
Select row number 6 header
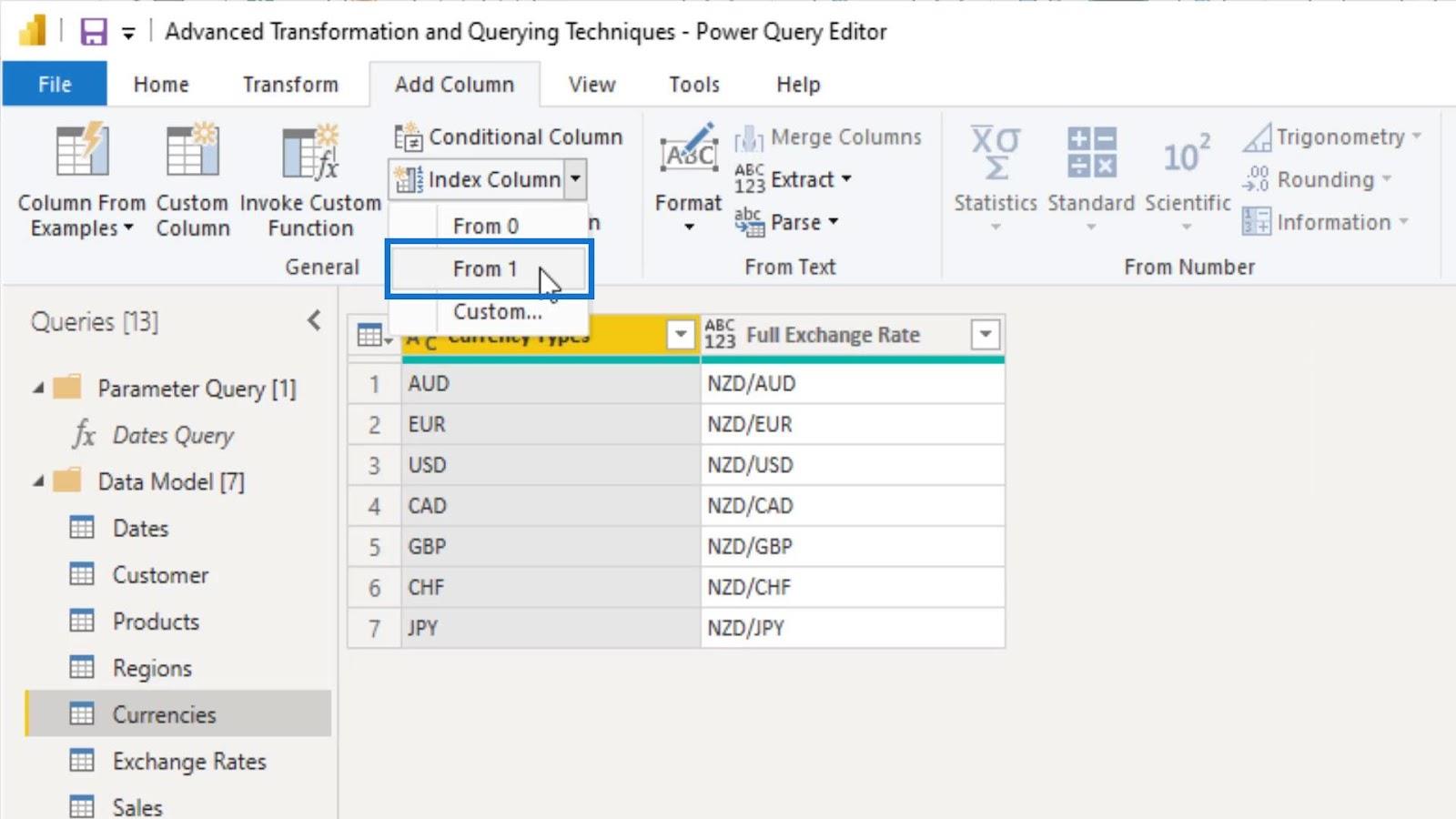[374, 588]
